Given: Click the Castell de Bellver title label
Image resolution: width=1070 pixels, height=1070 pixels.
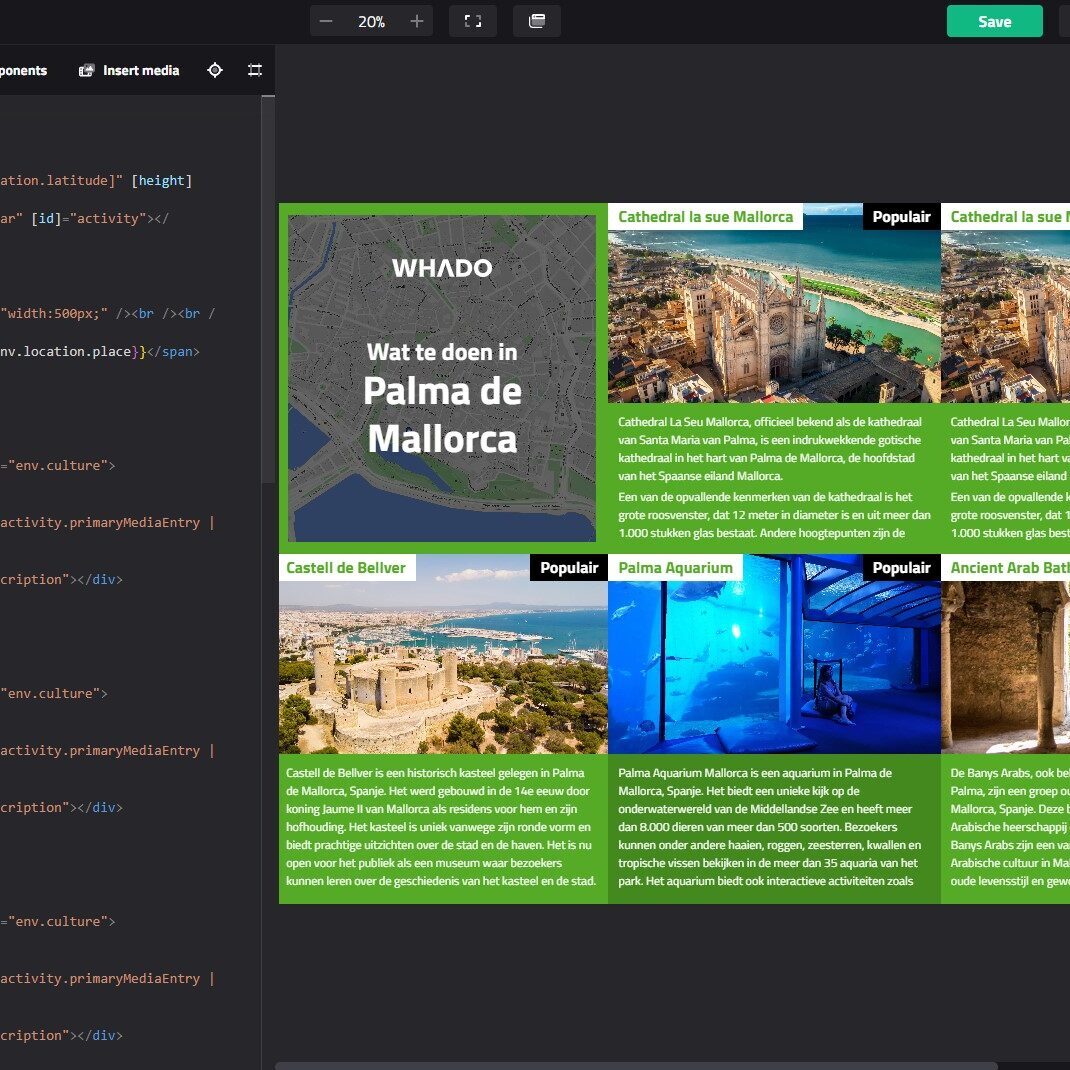Looking at the screenshot, I should coord(346,568).
